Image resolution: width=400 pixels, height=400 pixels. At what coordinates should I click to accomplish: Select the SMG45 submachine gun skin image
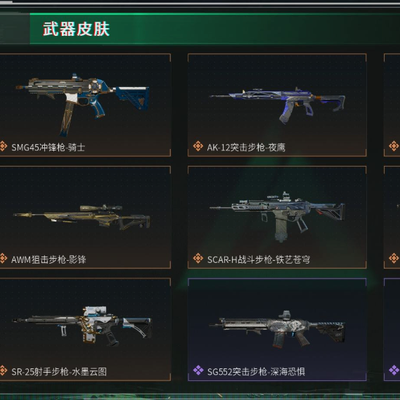tap(82, 104)
